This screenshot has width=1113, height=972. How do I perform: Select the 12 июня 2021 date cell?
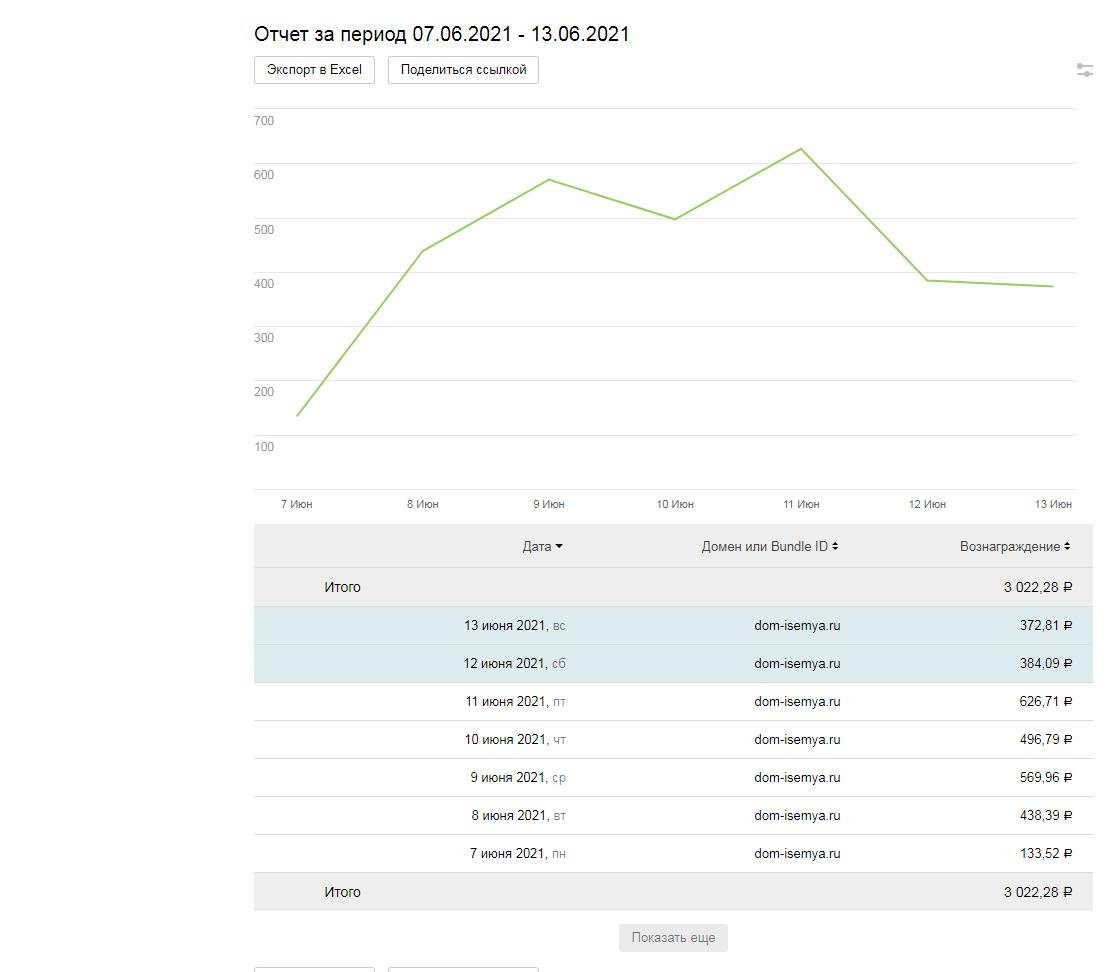(x=513, y=664)
